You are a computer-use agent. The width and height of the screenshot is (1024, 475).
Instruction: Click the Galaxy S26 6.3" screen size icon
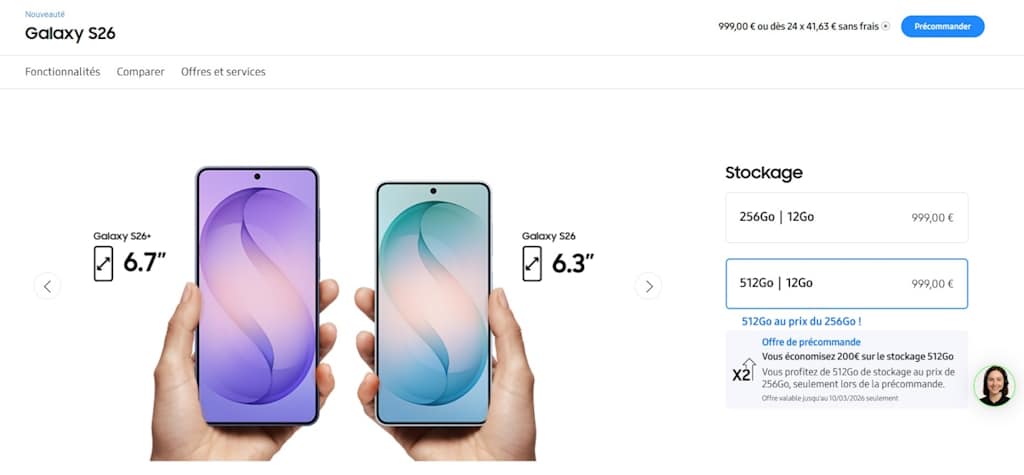[x=532, y=264]
